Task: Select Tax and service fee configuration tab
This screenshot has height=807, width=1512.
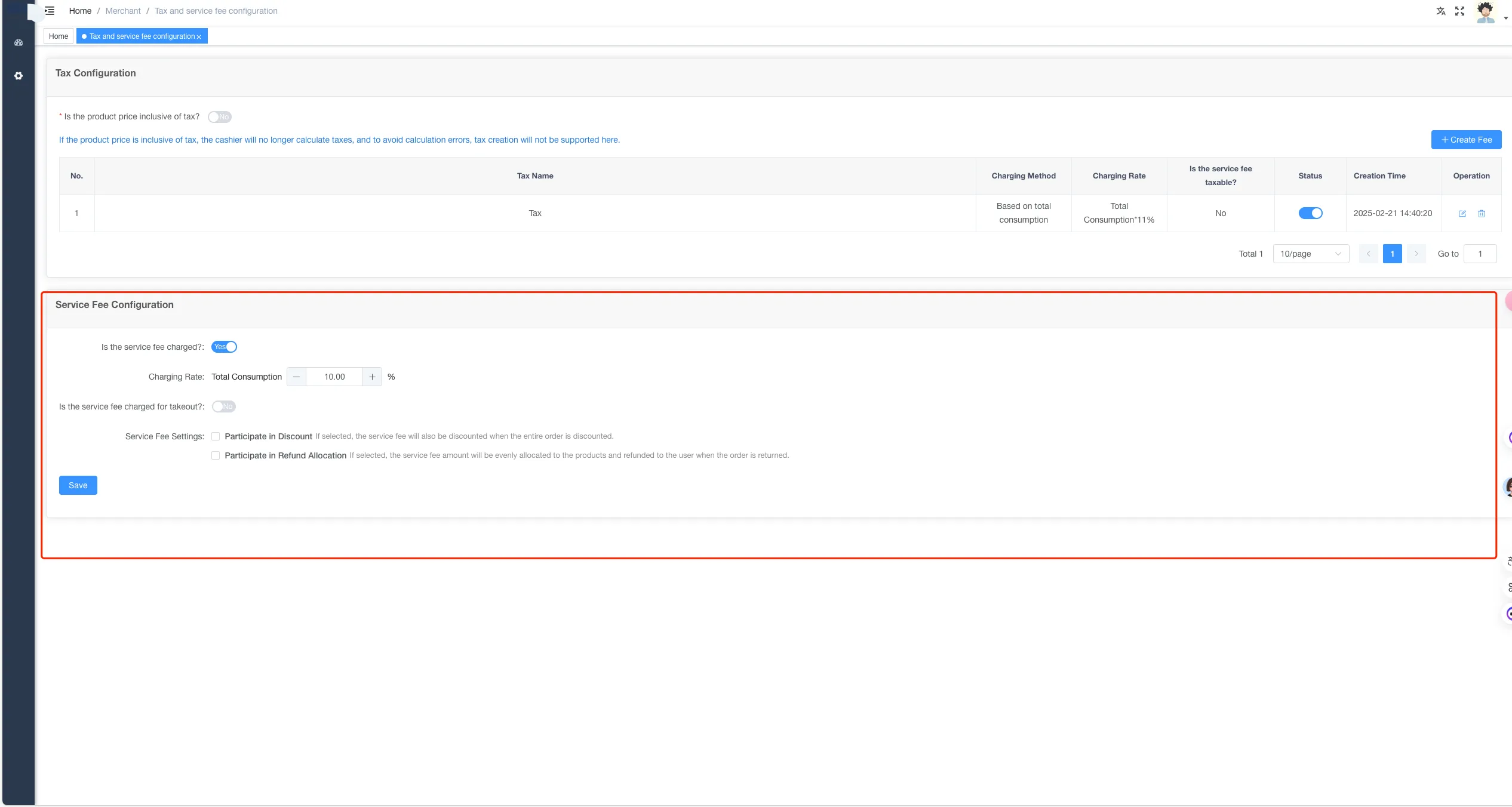Action: tap(142, 36)
